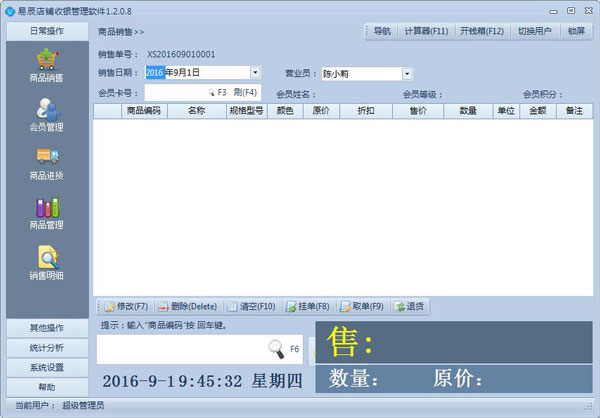The height and width of the screenshot is (418, 600).
Task: Click the 原价 column header
Action: [321, 111]
